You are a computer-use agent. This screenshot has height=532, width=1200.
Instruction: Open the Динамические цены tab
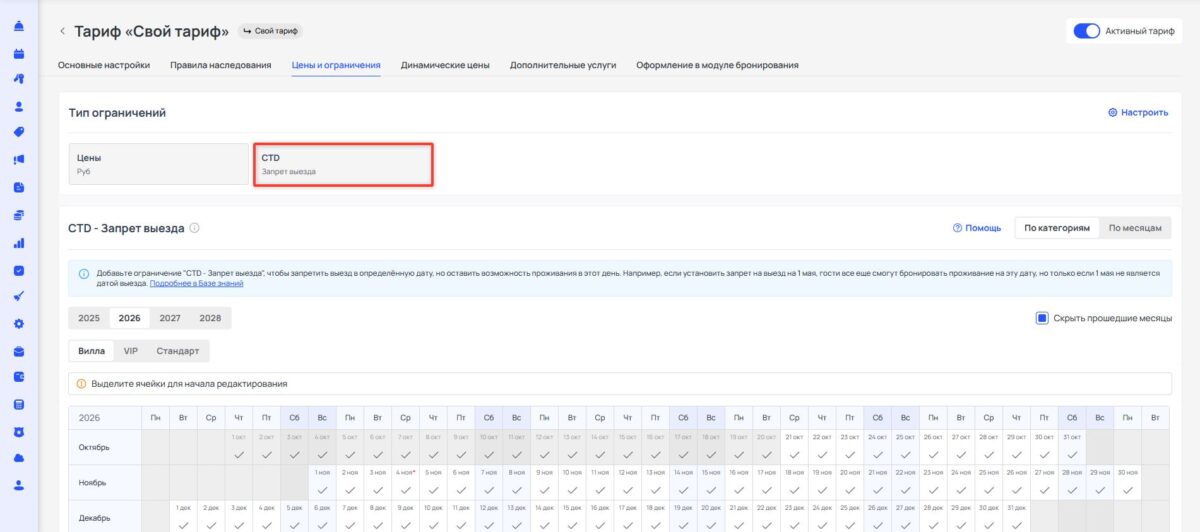[x=445, y=65]
